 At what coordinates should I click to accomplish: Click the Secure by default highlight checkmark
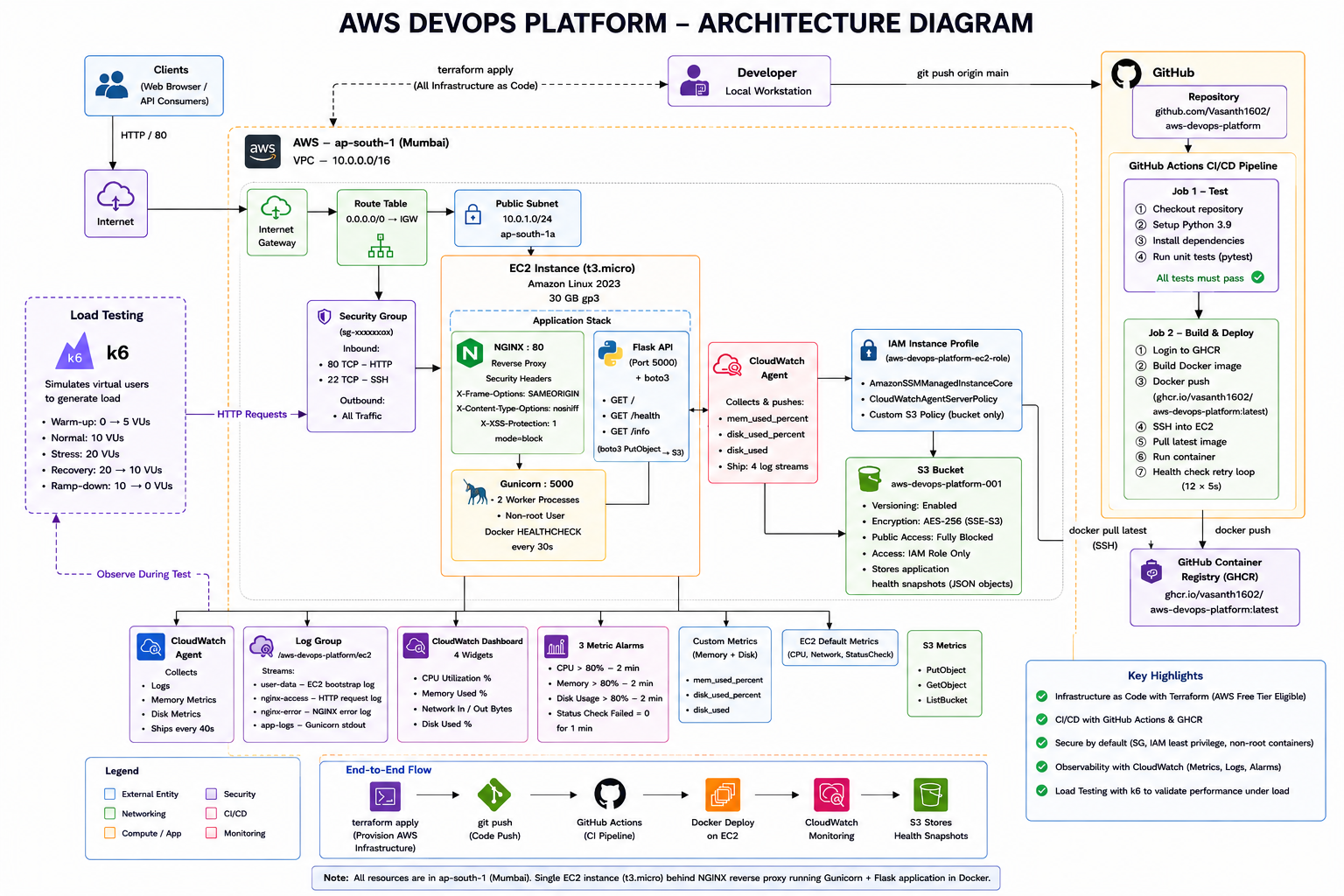[x=1041, y=743]
